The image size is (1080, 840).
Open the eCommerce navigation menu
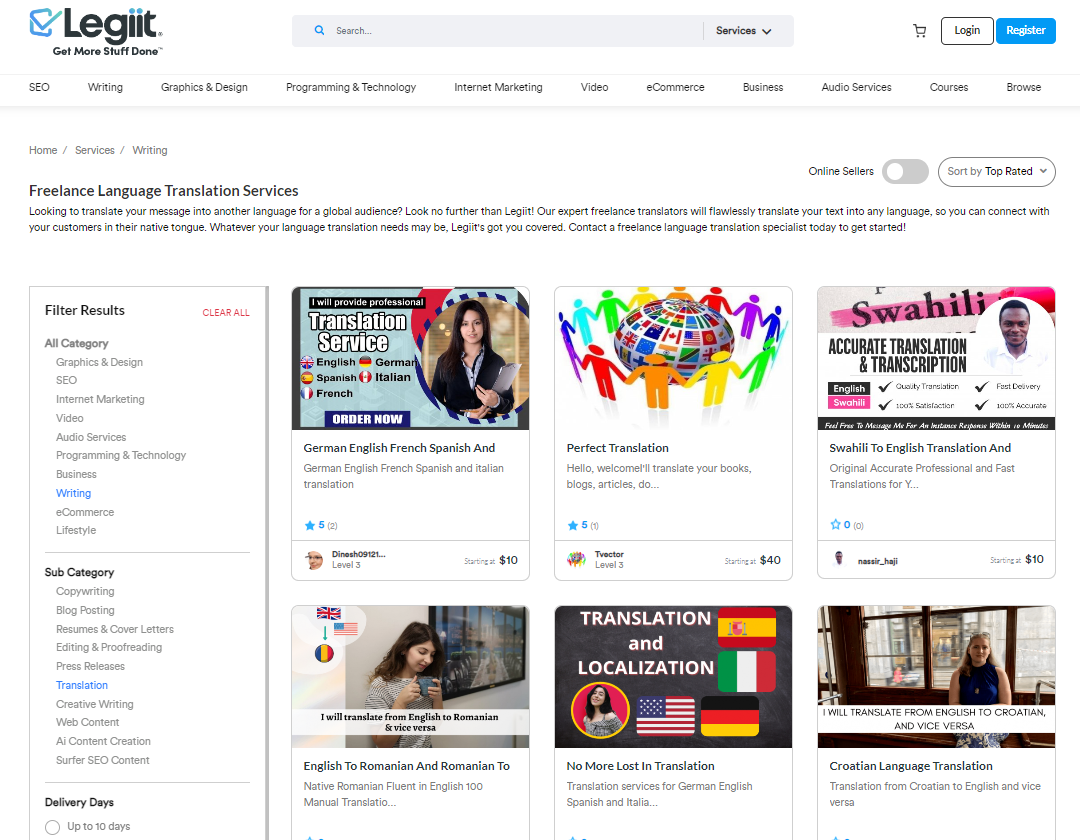pos(676,87)
